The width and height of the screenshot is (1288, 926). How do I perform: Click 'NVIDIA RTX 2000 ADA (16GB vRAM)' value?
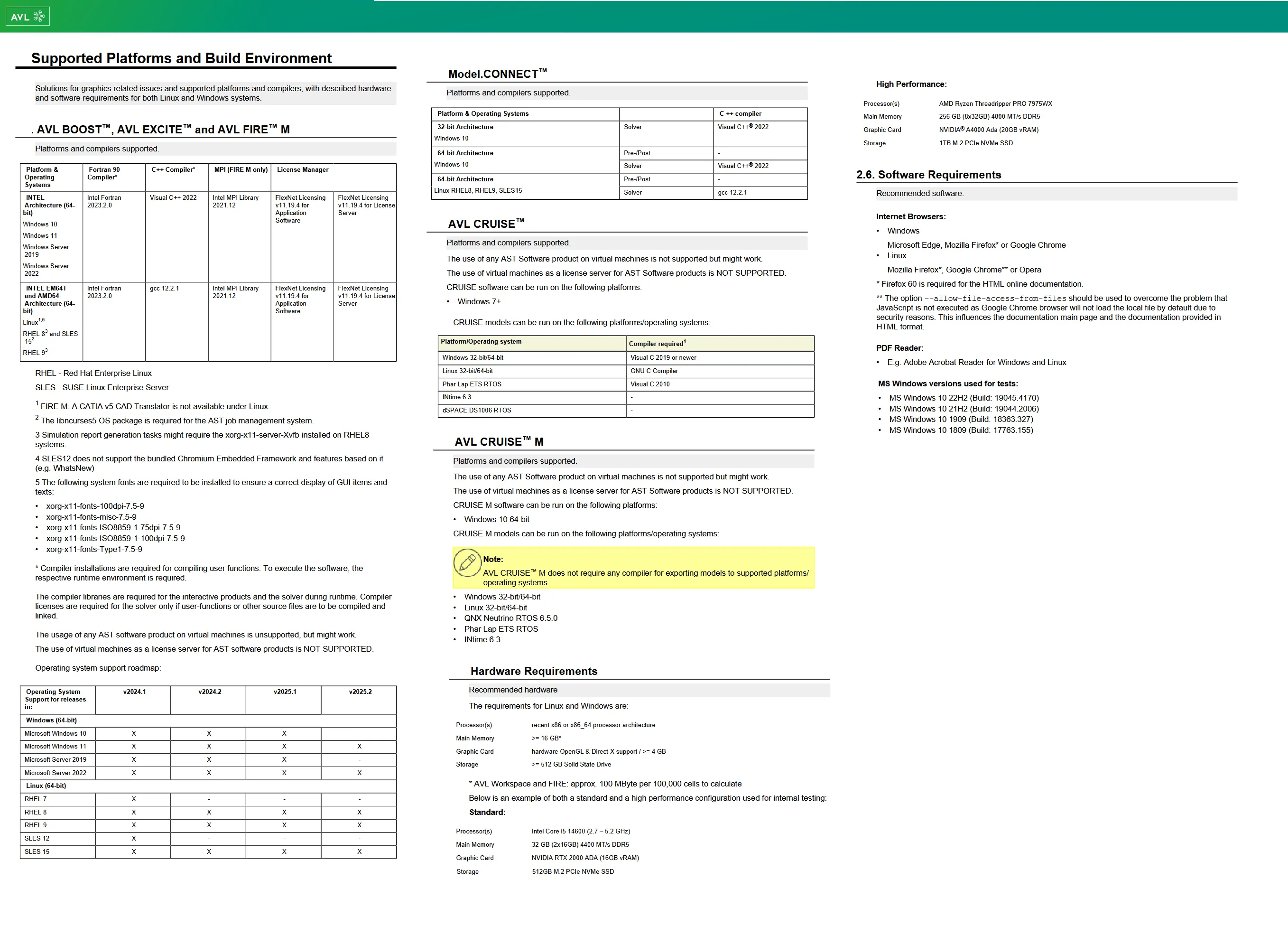point(585,859)
